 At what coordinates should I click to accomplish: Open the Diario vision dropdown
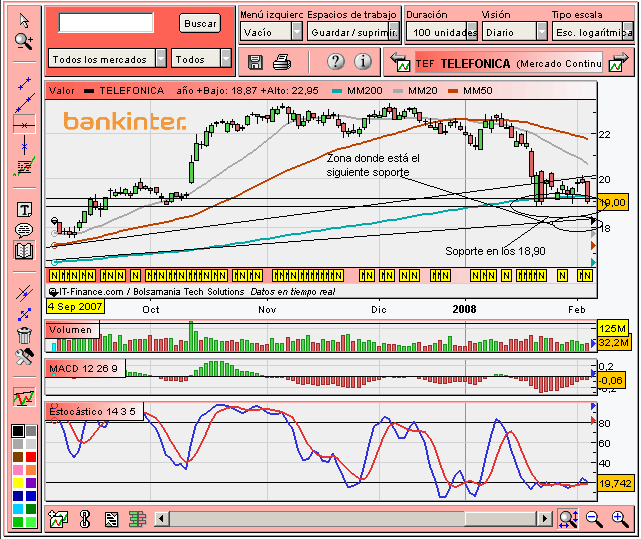pos(515,31)
